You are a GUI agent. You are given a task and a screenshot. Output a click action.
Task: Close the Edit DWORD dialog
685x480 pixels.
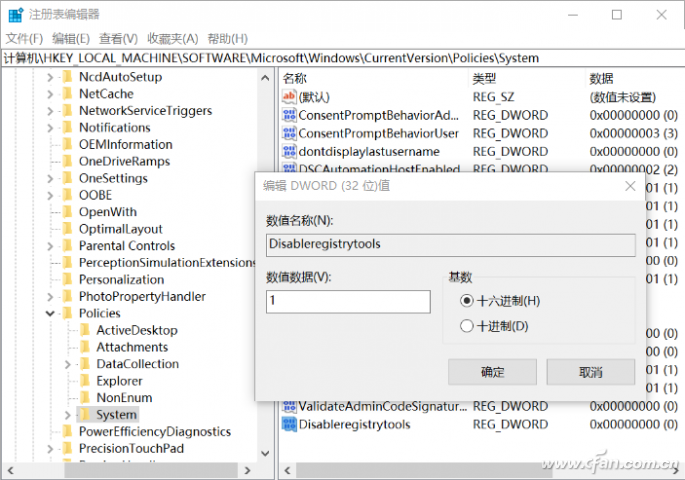630,186
